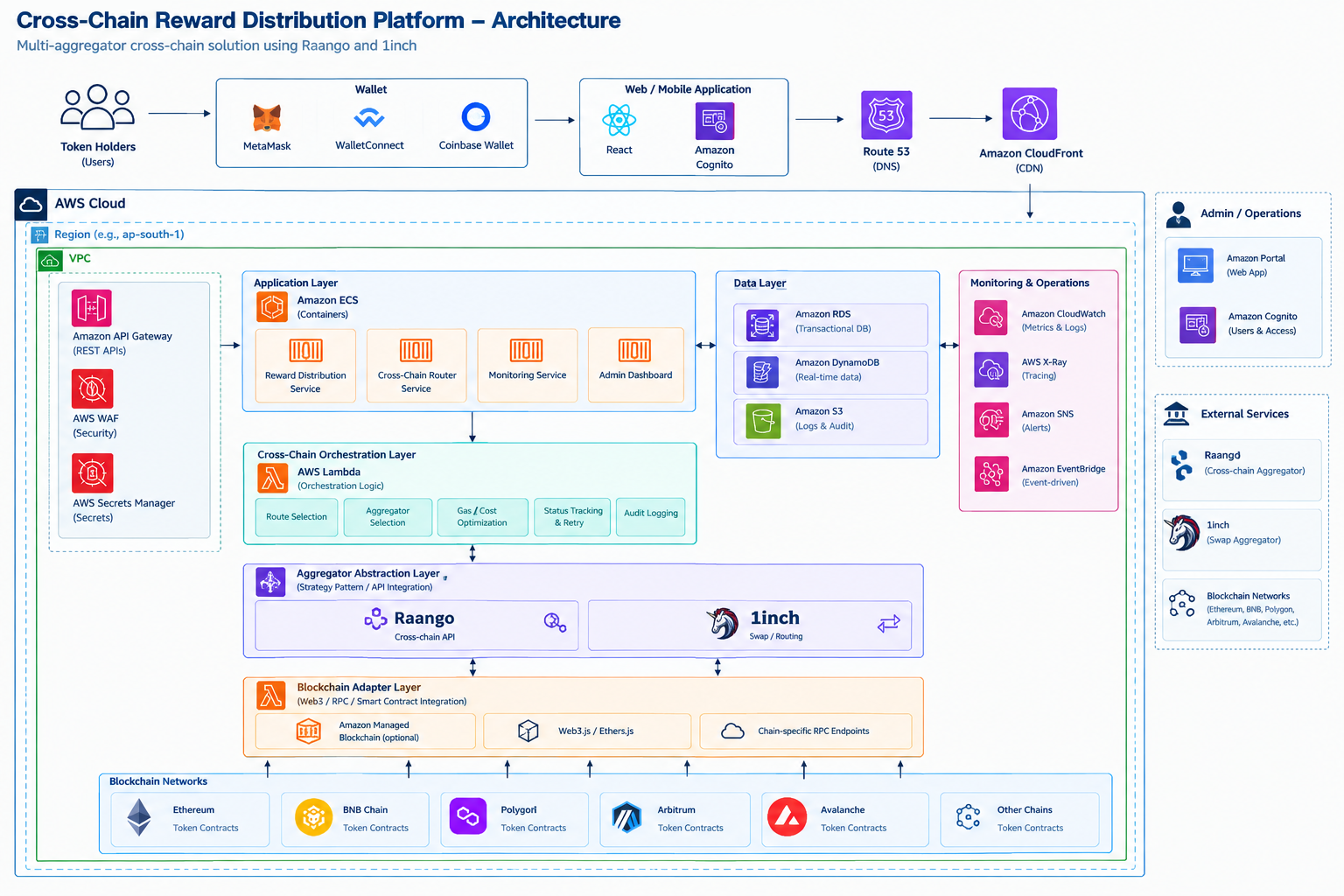The image size is (1344, 896).
Task: Click the Raango Cross-chain API card
Action: click(x=416, y=626)
